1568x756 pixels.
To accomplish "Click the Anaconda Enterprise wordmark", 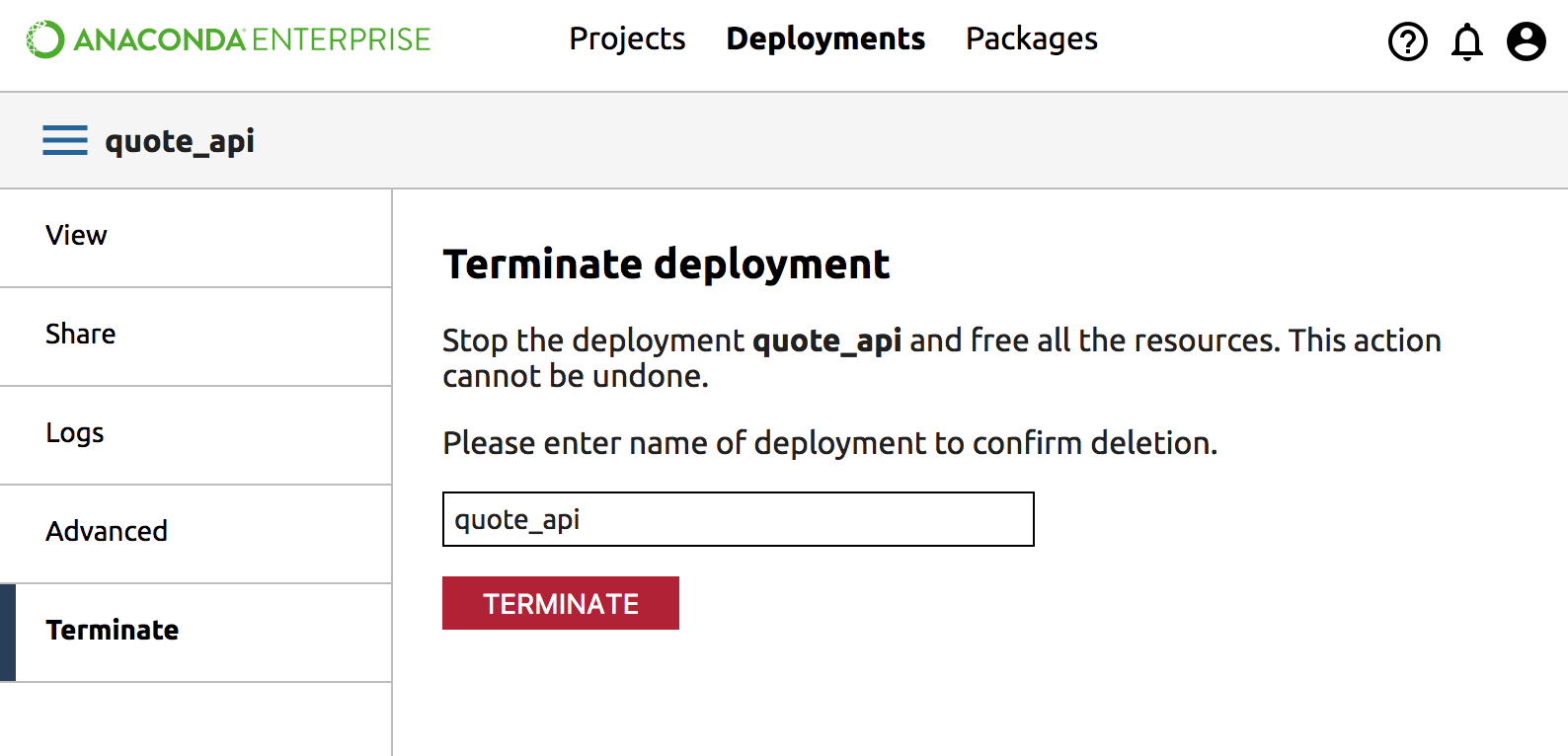I will [x=253, y=39].
